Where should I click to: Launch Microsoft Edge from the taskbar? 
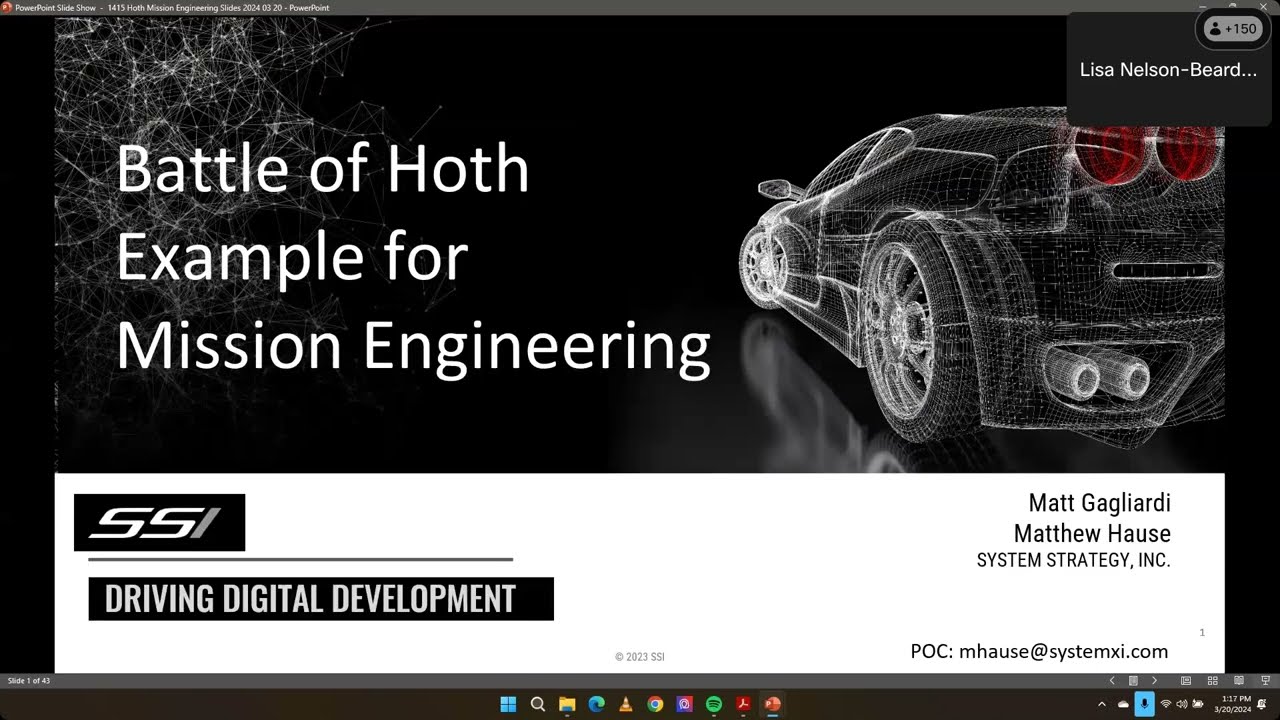pos(596,704)
